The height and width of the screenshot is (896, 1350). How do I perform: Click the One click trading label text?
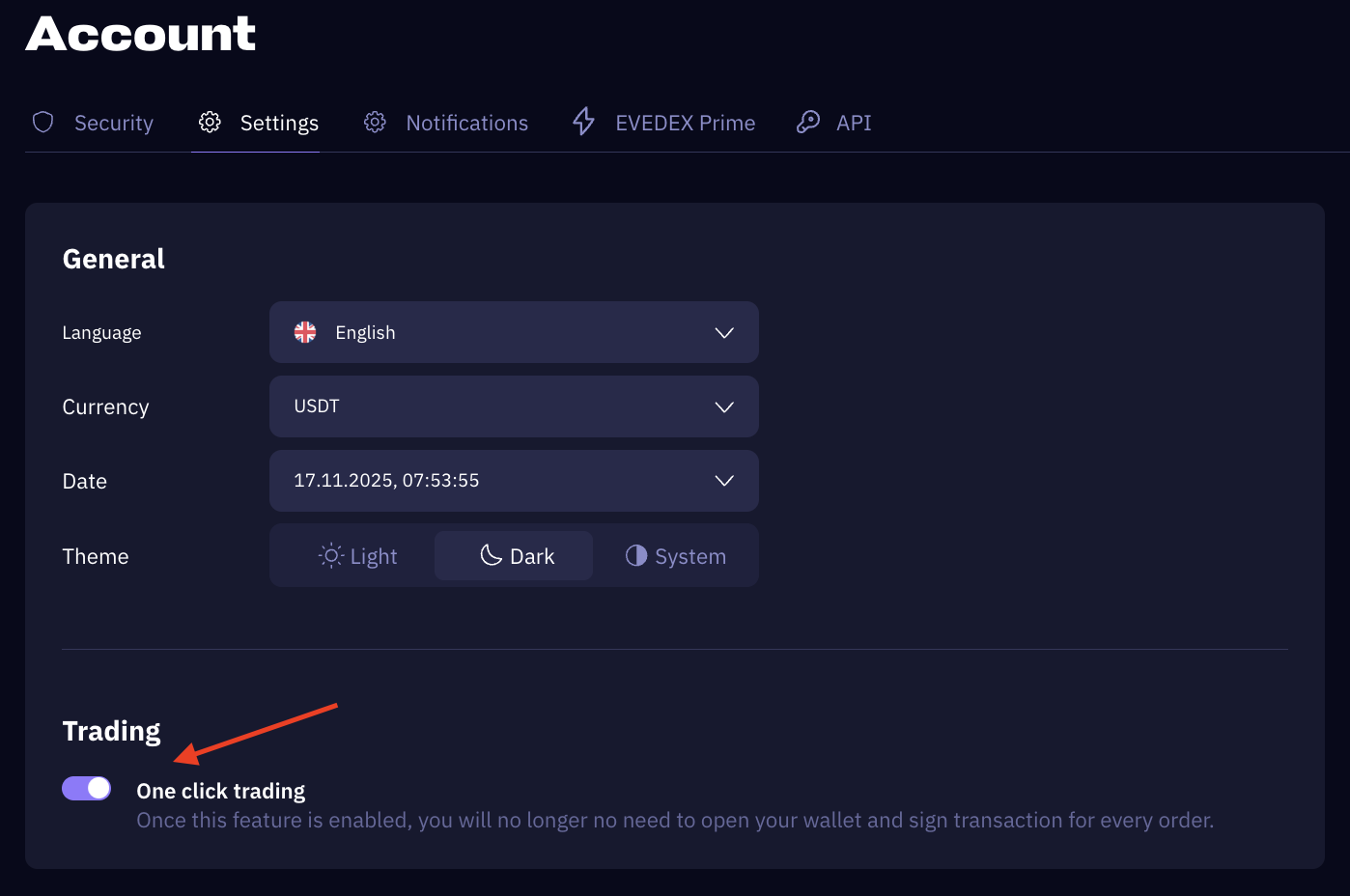pyautogui.click(x=220, y=791)
